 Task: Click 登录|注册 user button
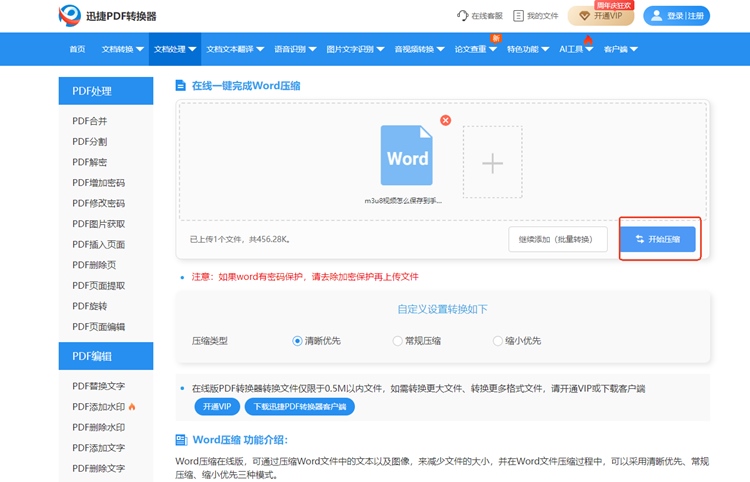pyautogui.click(x=676, y=16)
